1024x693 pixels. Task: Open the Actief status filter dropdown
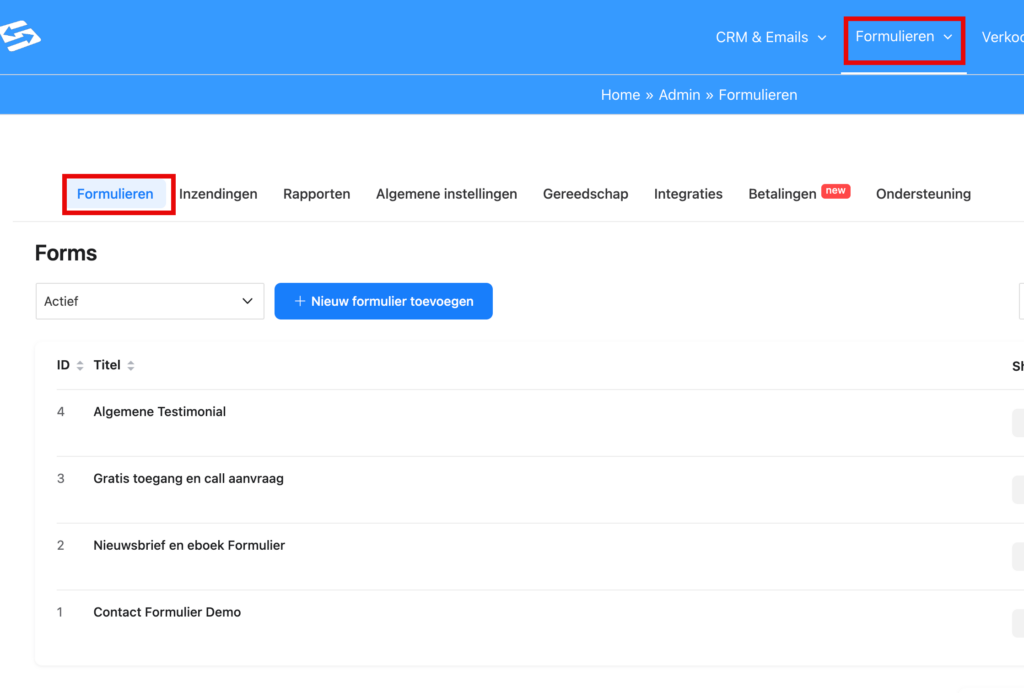click(x=149, y=301)
